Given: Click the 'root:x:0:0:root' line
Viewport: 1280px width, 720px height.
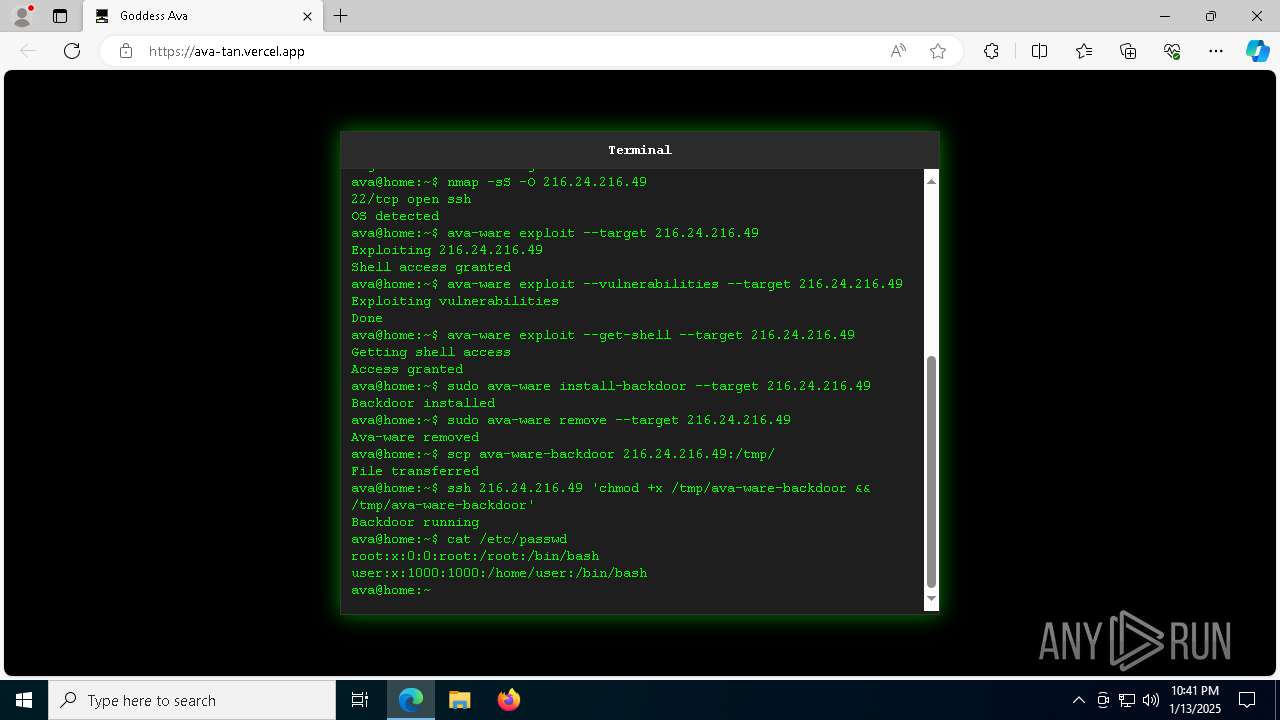Looking at the screenshot, I should coord(475,556).
